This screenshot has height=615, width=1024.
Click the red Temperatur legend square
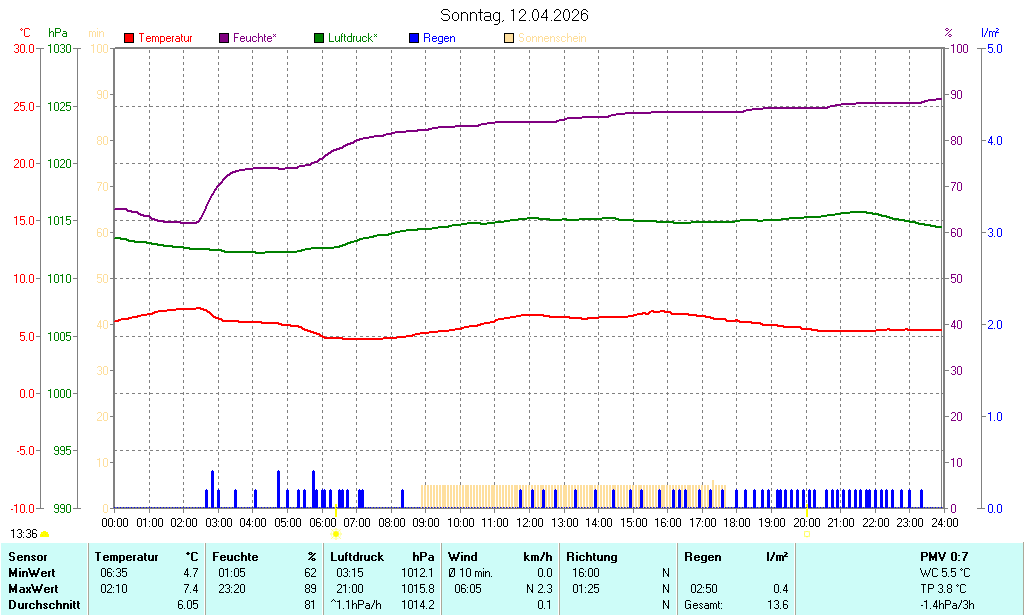coord(129,38)
